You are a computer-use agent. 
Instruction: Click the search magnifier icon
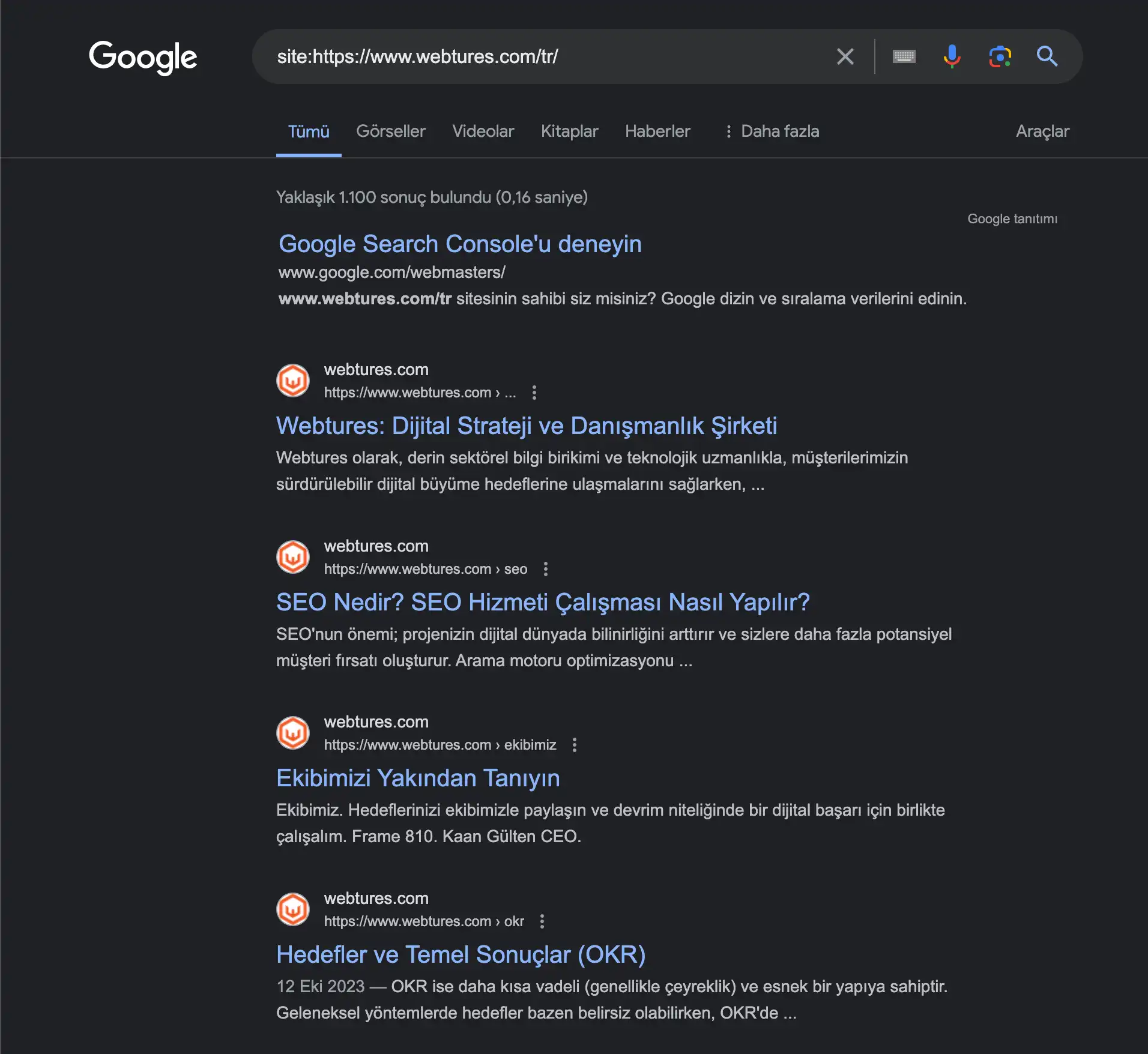coord(1048,56)
